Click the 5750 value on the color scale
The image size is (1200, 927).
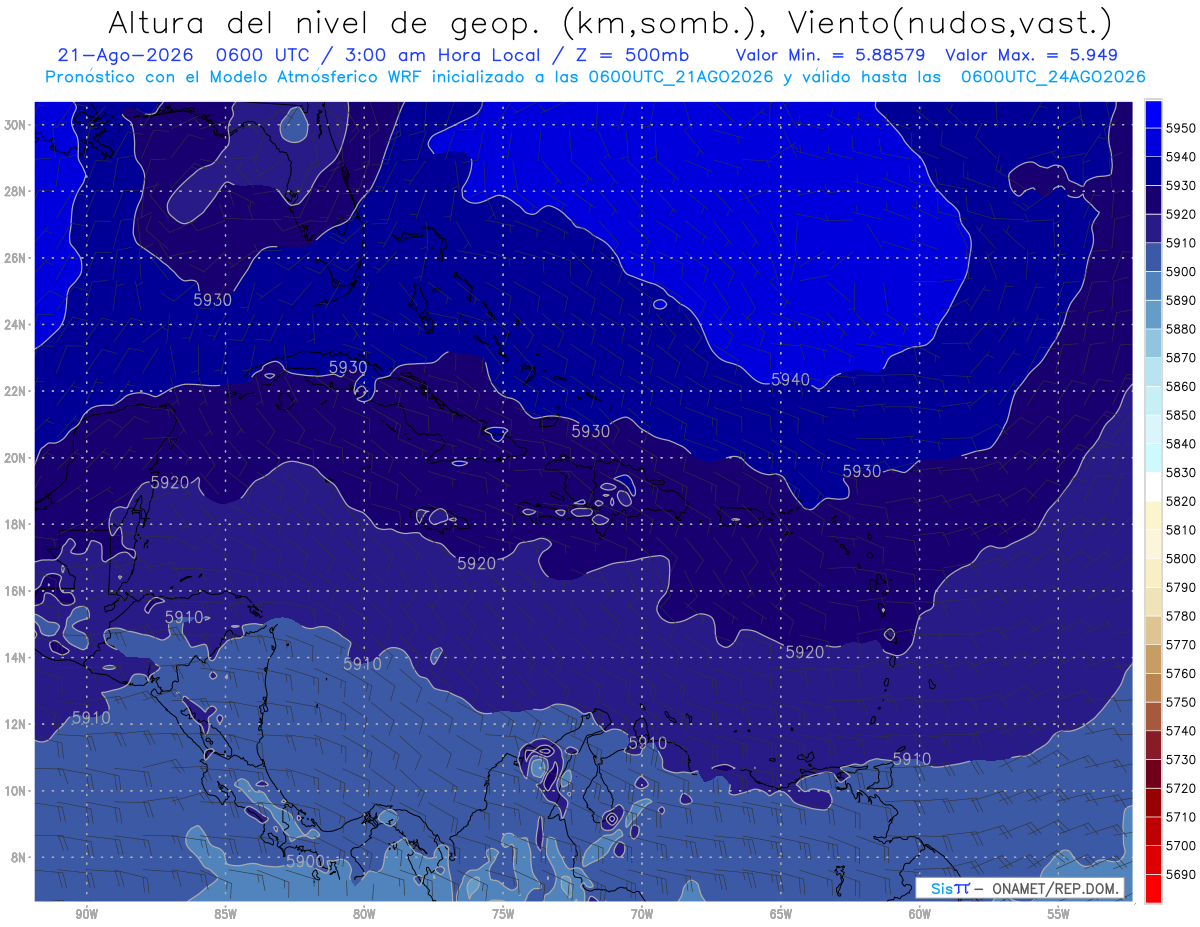pos(1181,702)
